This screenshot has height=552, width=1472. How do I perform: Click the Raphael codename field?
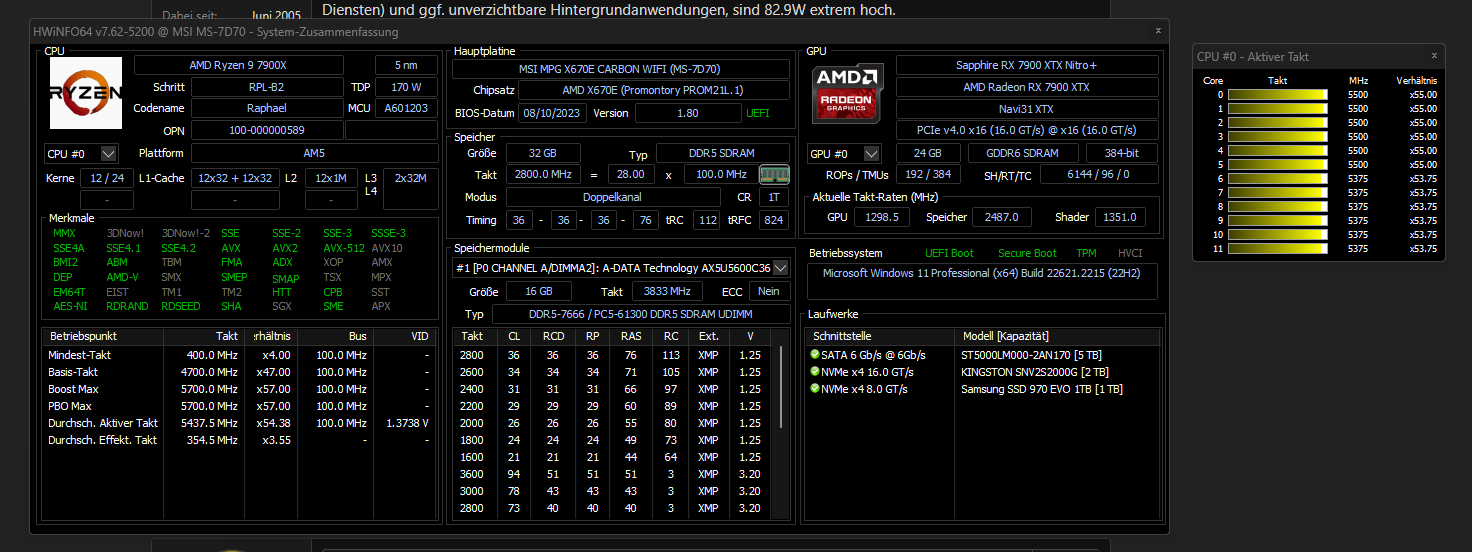tap(265, 108)
